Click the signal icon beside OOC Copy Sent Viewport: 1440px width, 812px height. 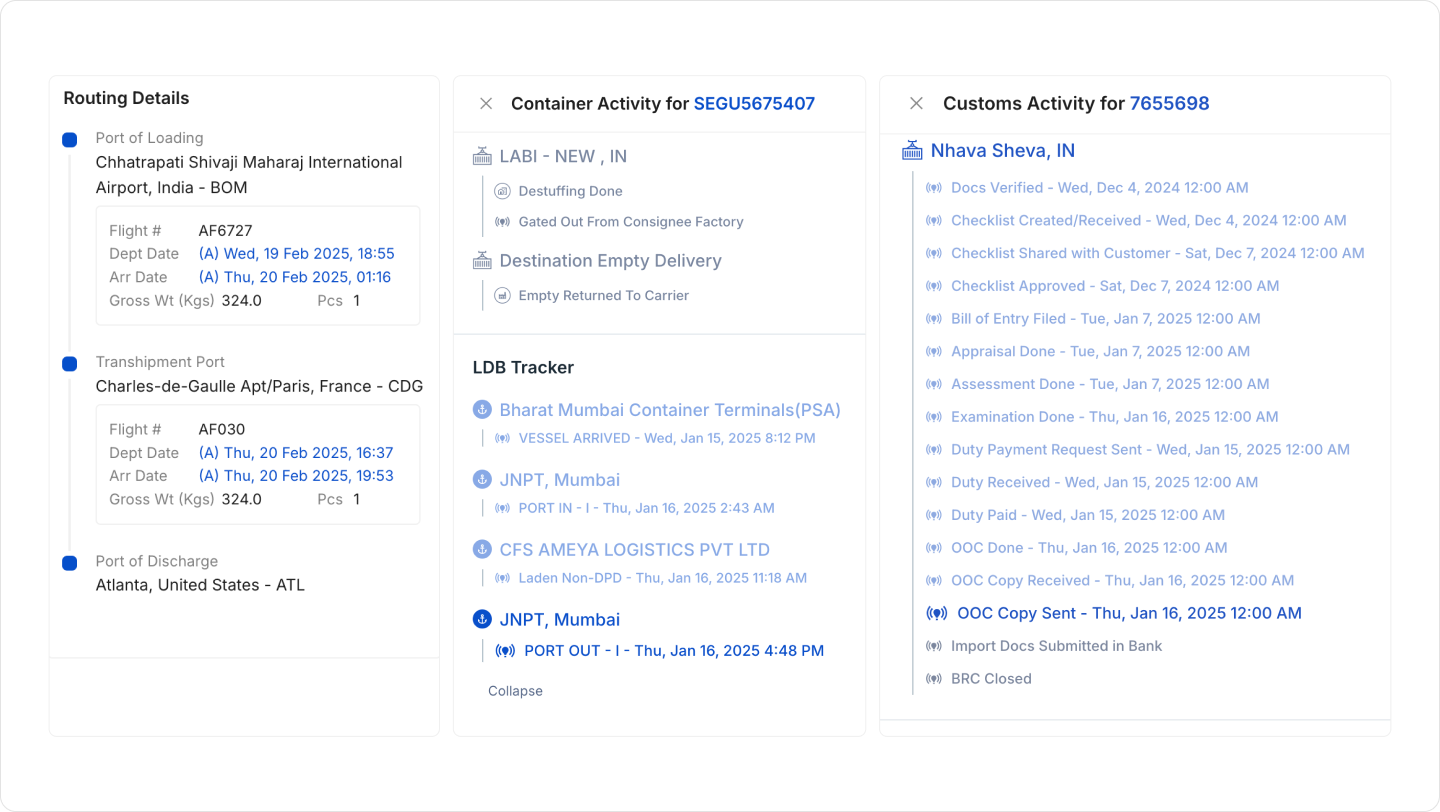pos(937,613)
